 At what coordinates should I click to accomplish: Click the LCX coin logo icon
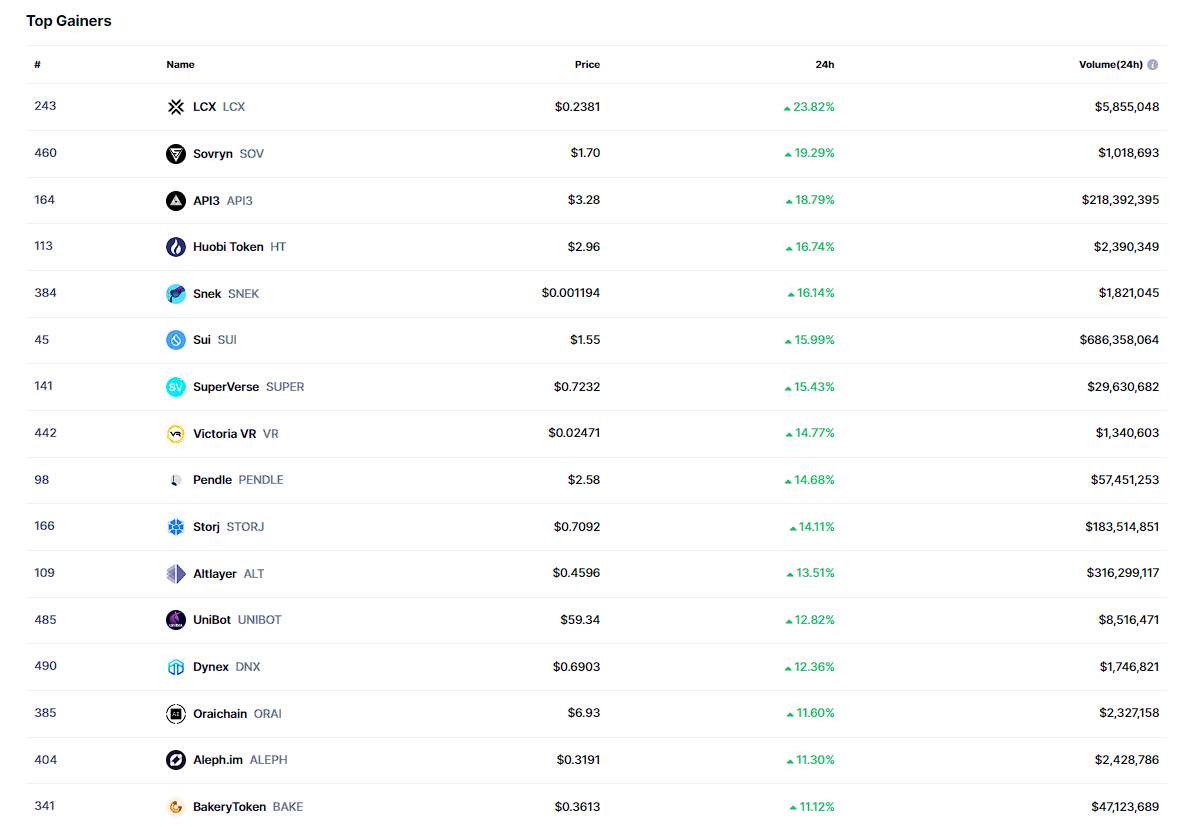tap(176, 107)
